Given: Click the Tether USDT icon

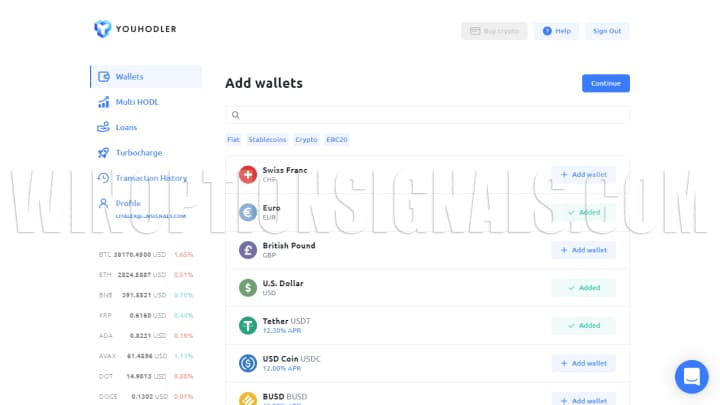Looking at the screenshot, I should tap(247, 325).
